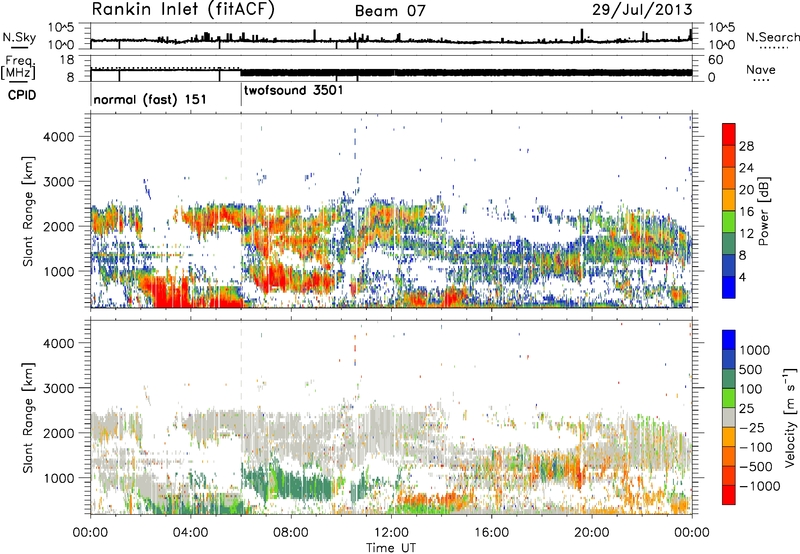Click the velocity colorbar '-1000' label
800x554 pixels.
tap(760, 486)
